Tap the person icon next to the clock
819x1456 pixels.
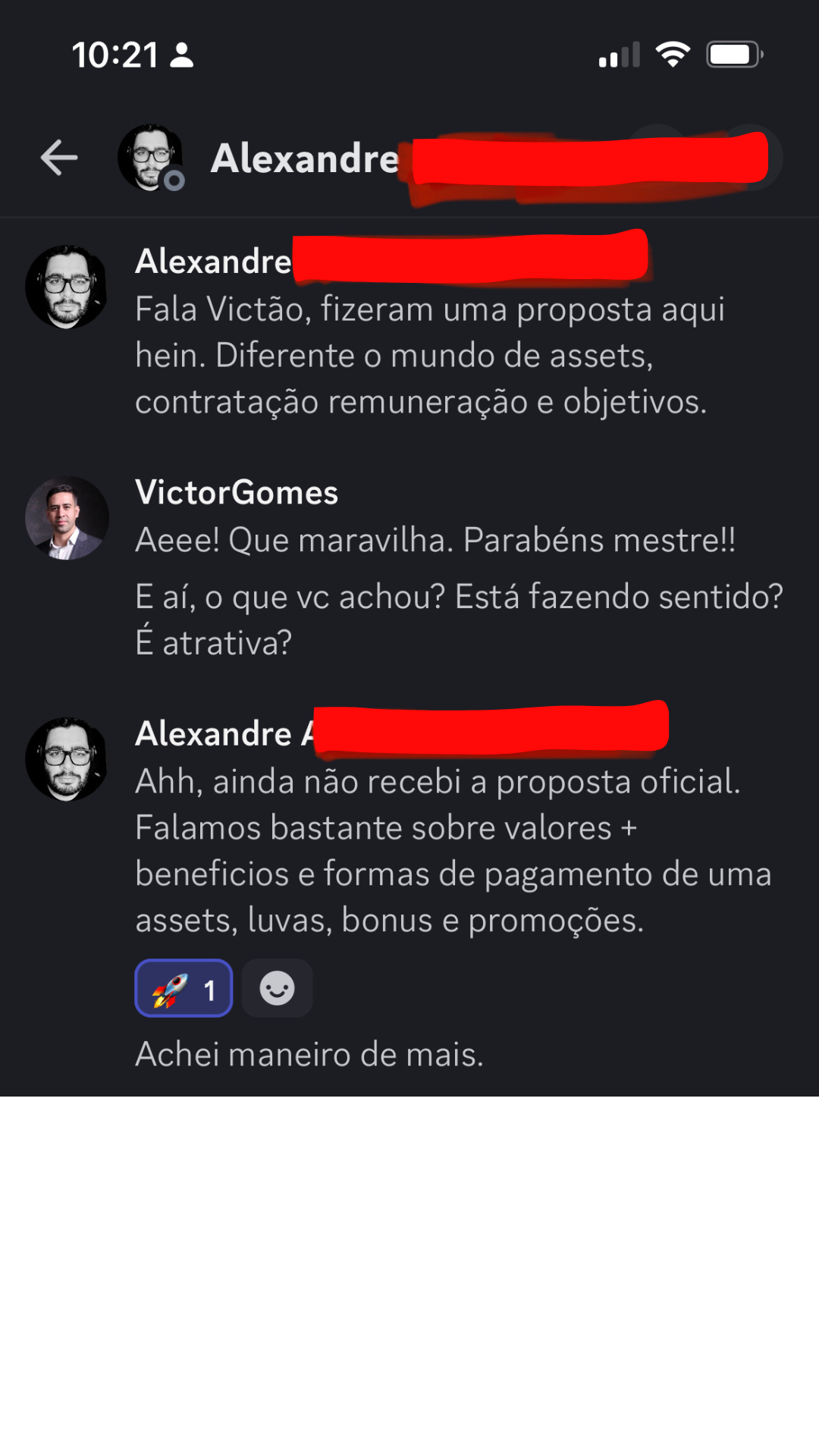coord(181,55)
